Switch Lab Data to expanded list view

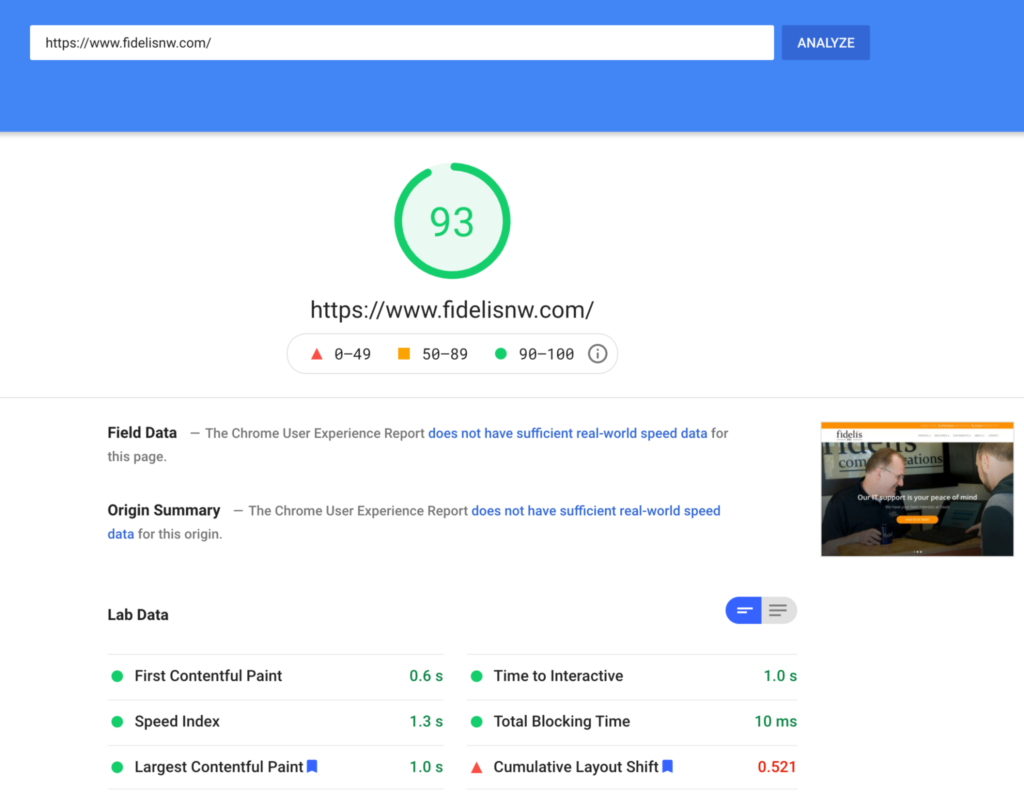coord(778,611)
